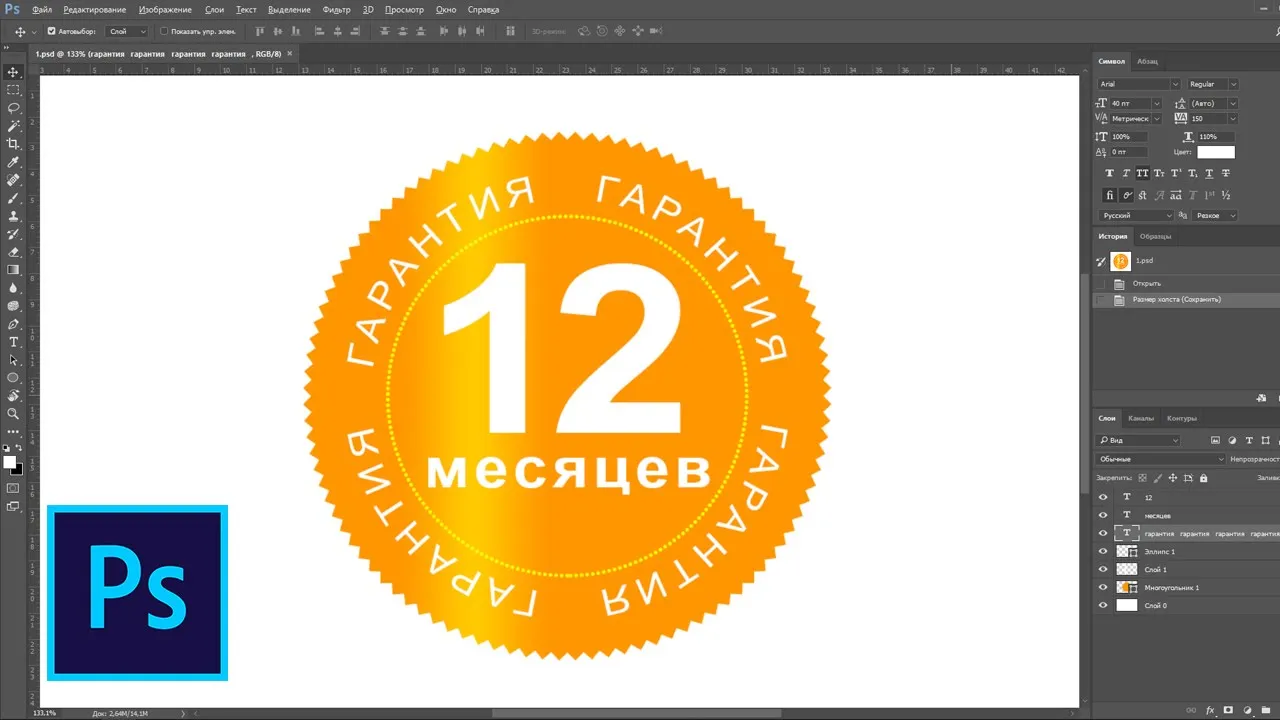This screenshot has width=1280, height=720.
Task: Click add layer mask icon
Action: coord(1229,710)
